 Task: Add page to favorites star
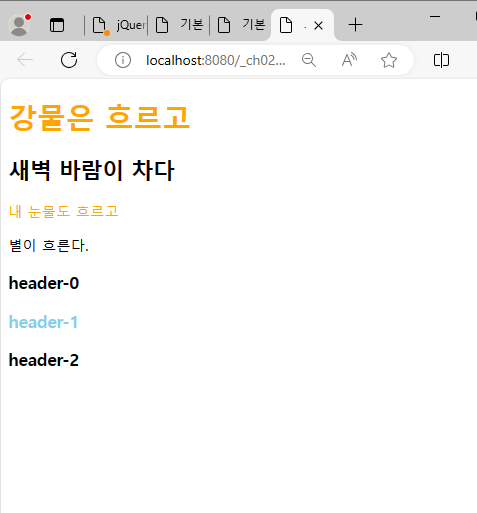click(x=389, y=60)
